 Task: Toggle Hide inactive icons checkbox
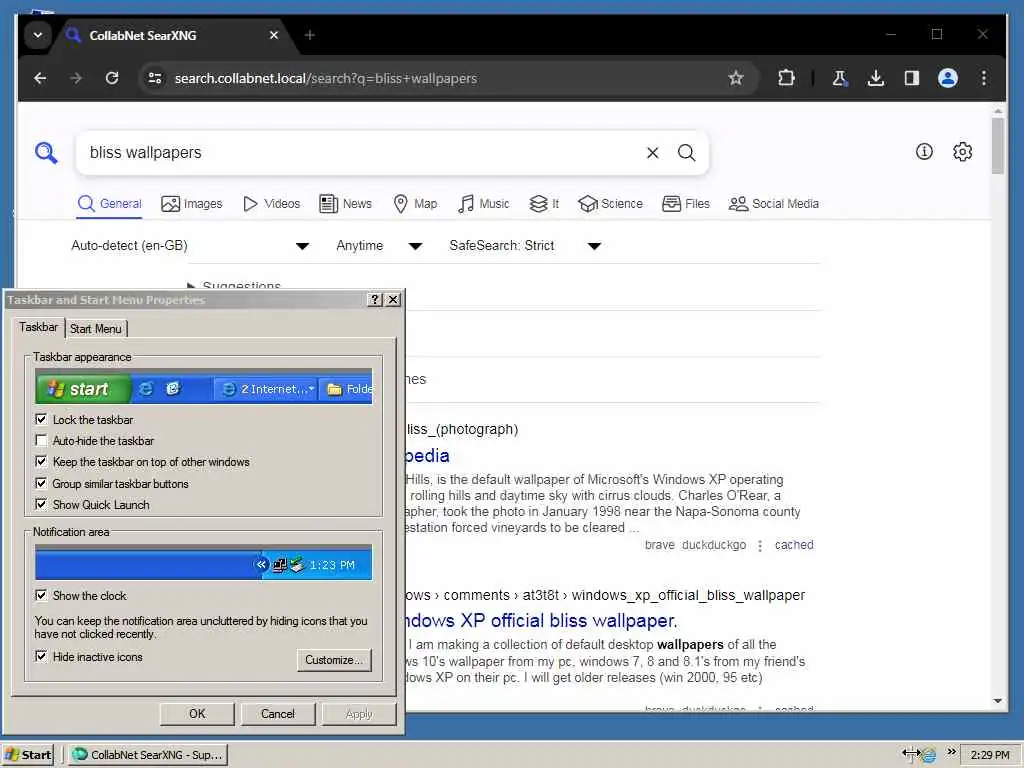pyautogui.click(x=41, y=656)
